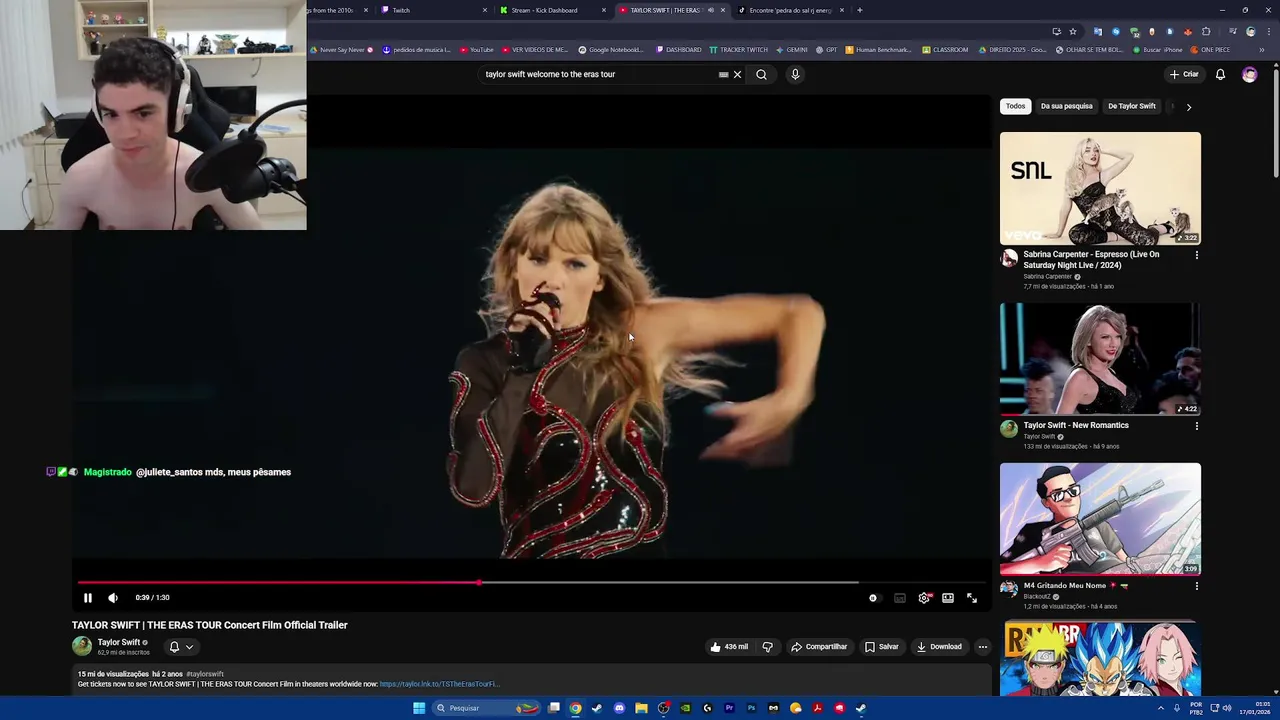Open the GEMINI bookmark
Screen dimensions: 1280x720
792,49
